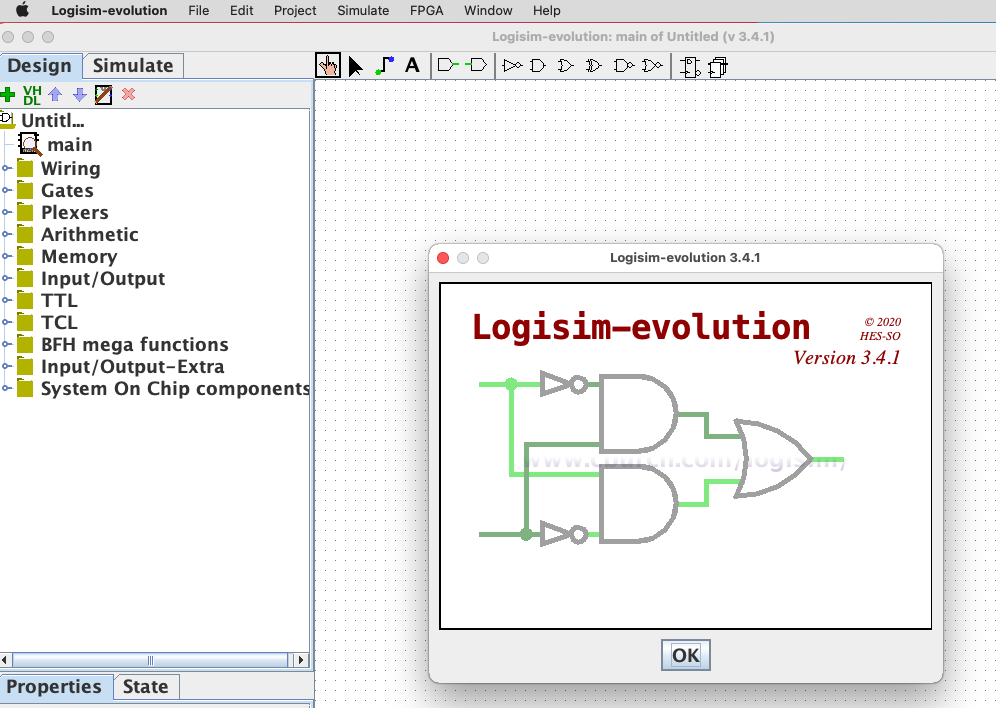Select the XOR gate tool
The image size is (996, 708).
point(593,65)
